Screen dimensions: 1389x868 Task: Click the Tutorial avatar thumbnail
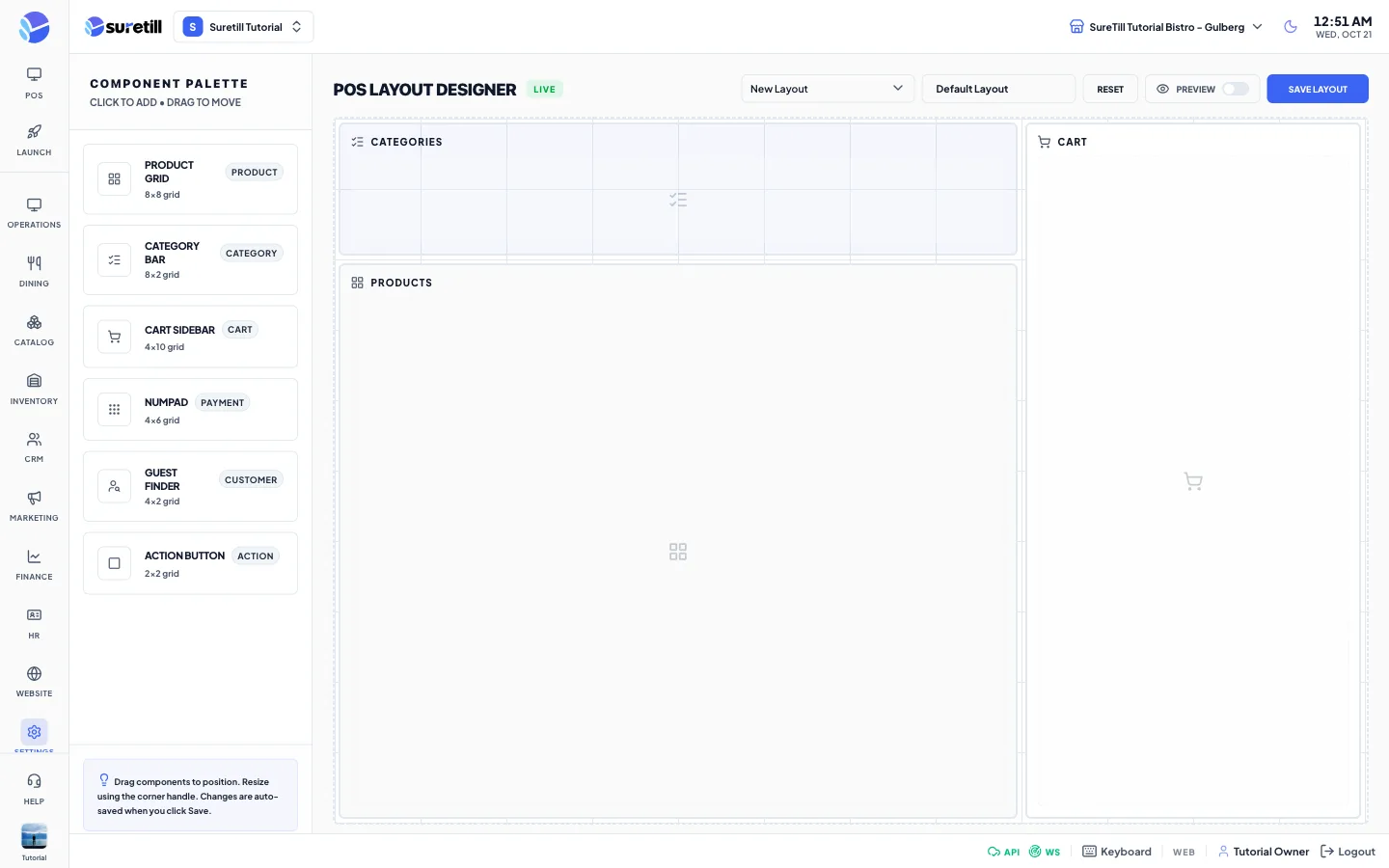pyautogui.click(x=34, y=836)
